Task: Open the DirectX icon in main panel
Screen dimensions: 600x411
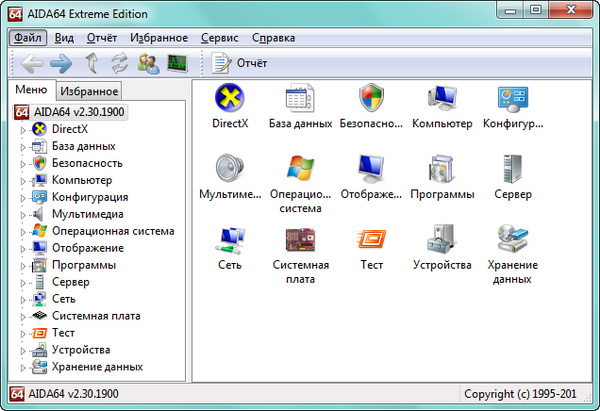Action: (229, 100)
